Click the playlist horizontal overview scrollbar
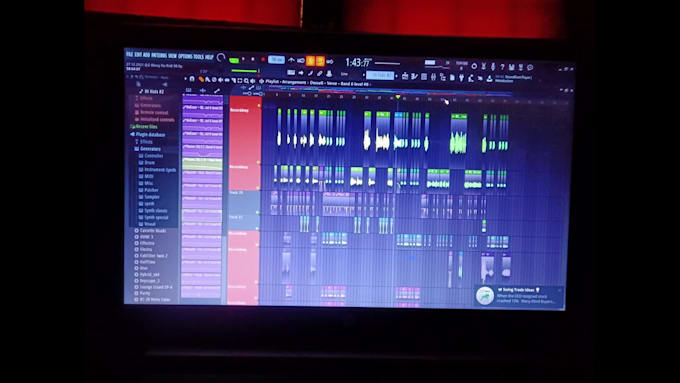This screenshot has width=680, height=383. 388,92
